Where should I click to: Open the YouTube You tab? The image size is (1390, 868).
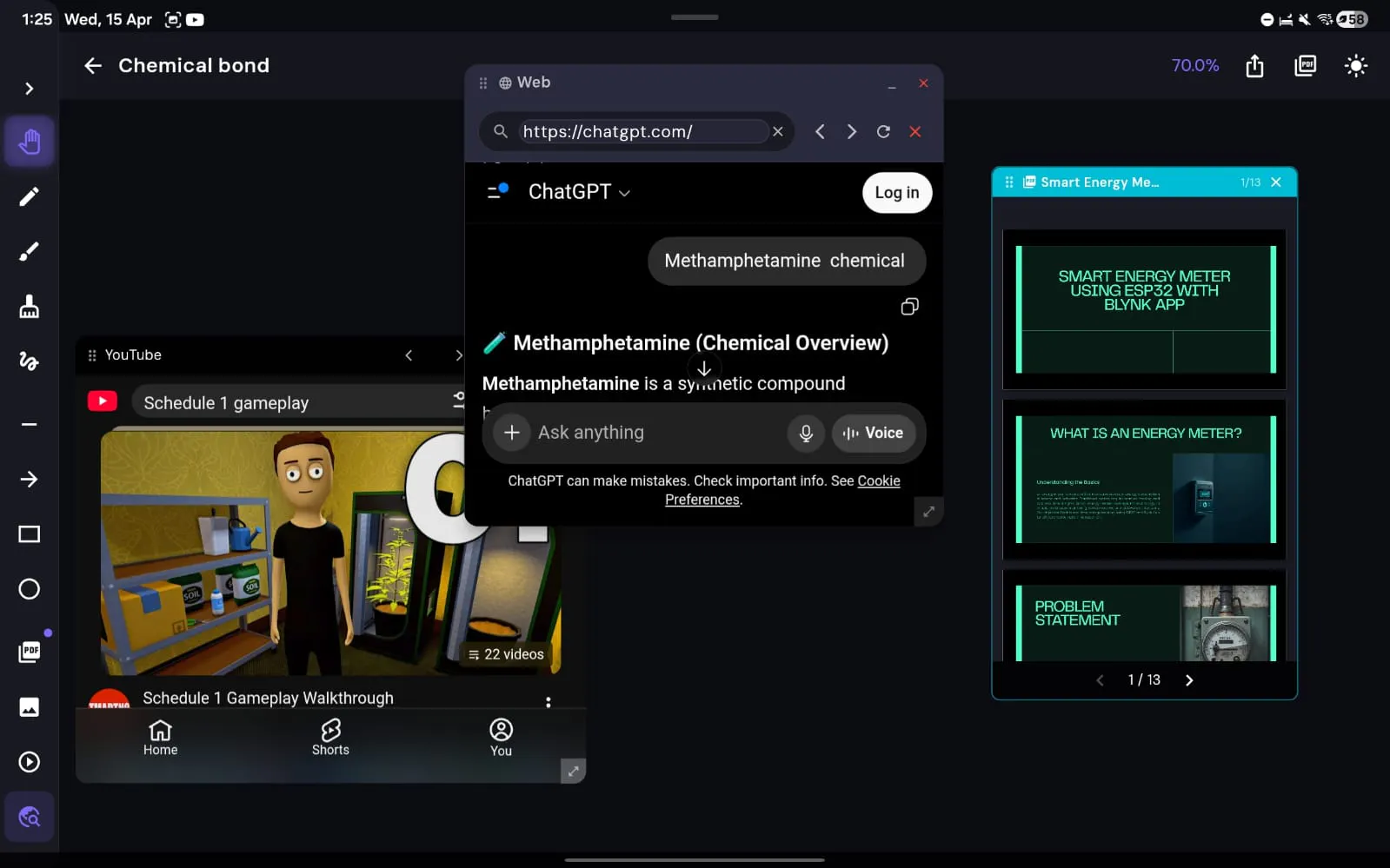(501, 739)
